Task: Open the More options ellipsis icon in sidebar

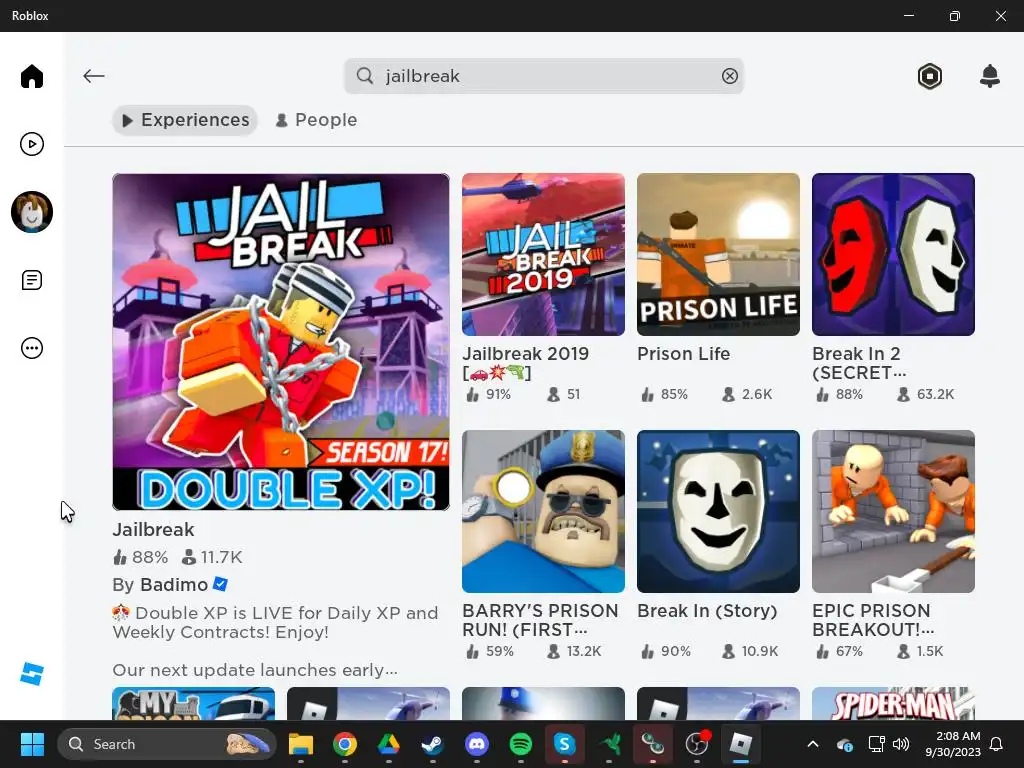Action: [x=31, y=348]
